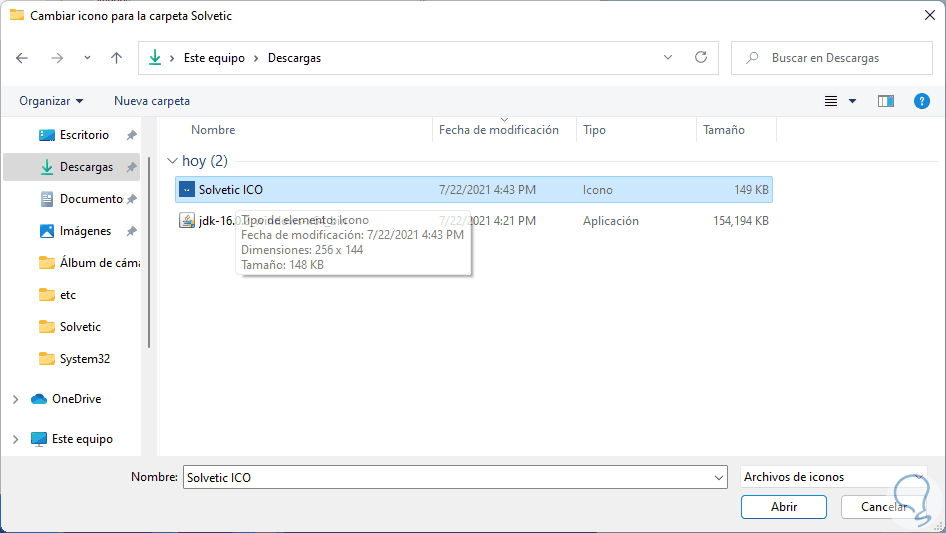Go back with the back arrow
The height and width of the screenshot is (533, 946).
coord(23,58)
